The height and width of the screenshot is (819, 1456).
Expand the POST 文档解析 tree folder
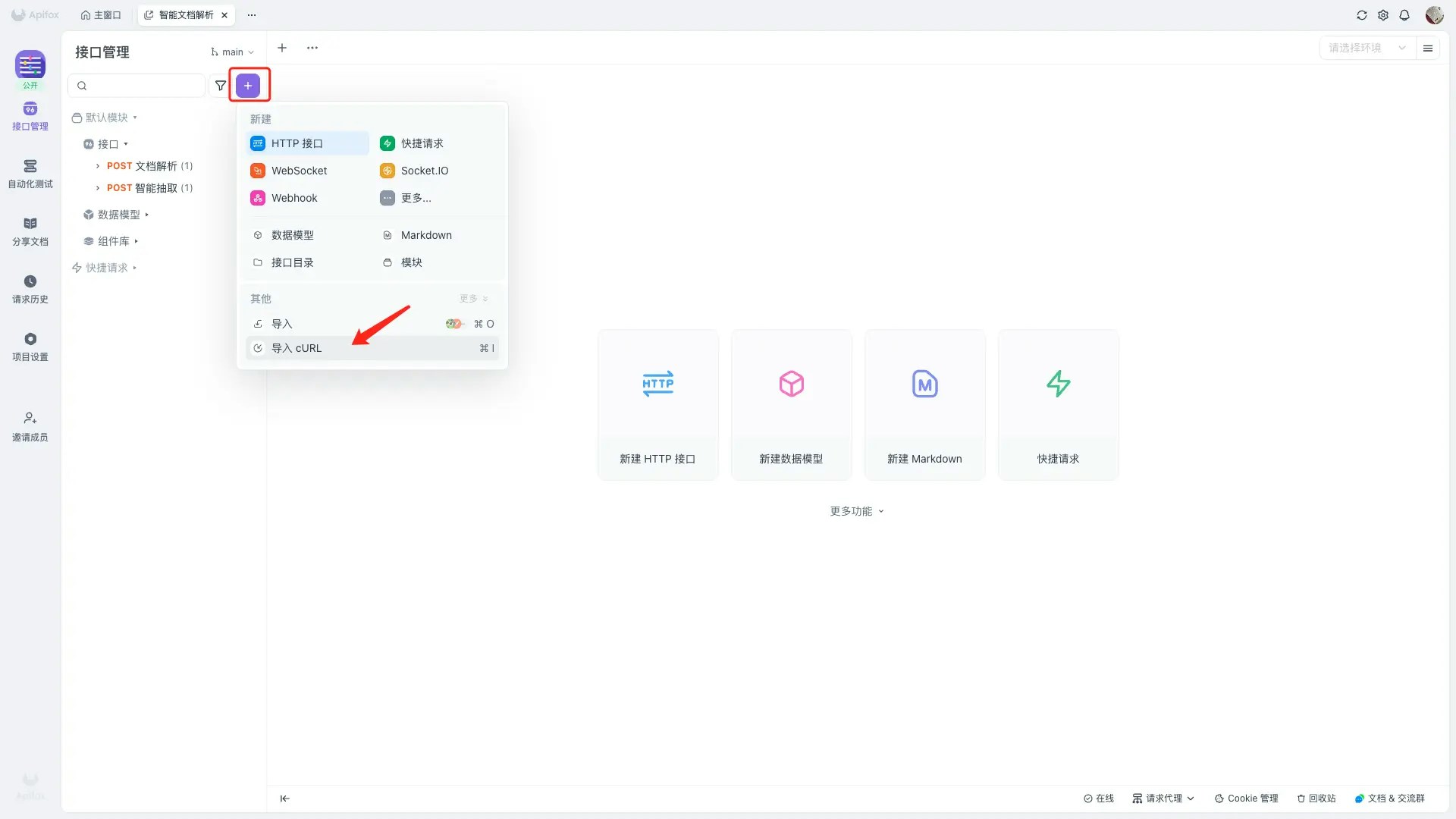pos(98,166)
